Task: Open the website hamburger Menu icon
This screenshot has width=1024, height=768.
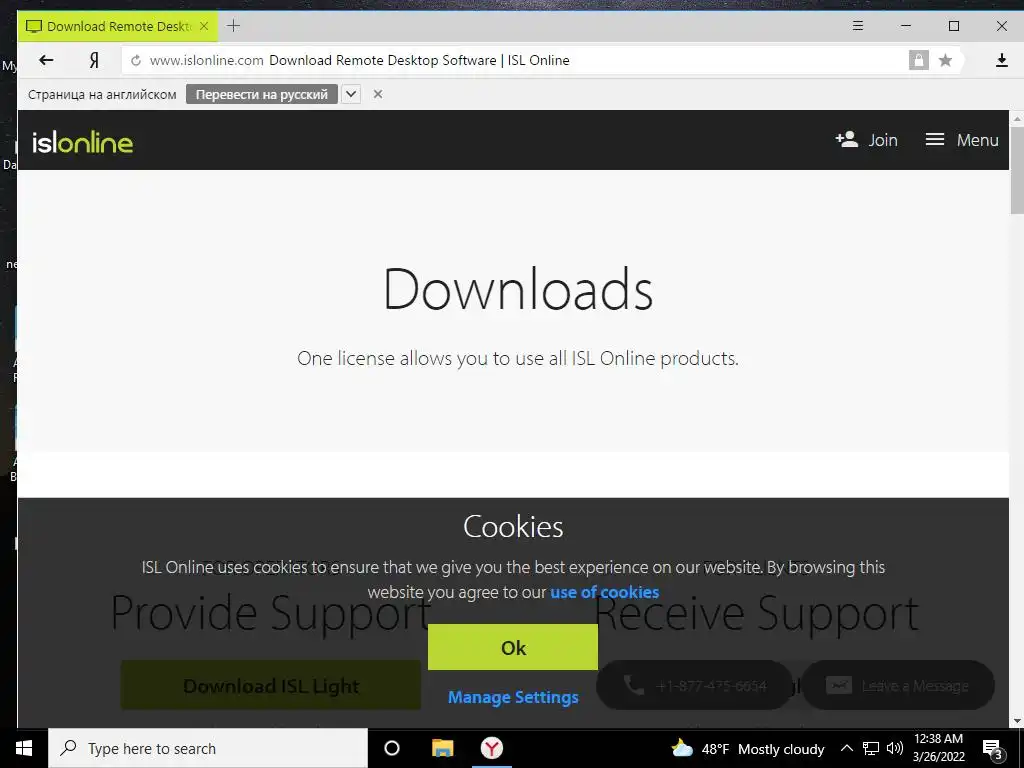Action: [x=935, y=139]
